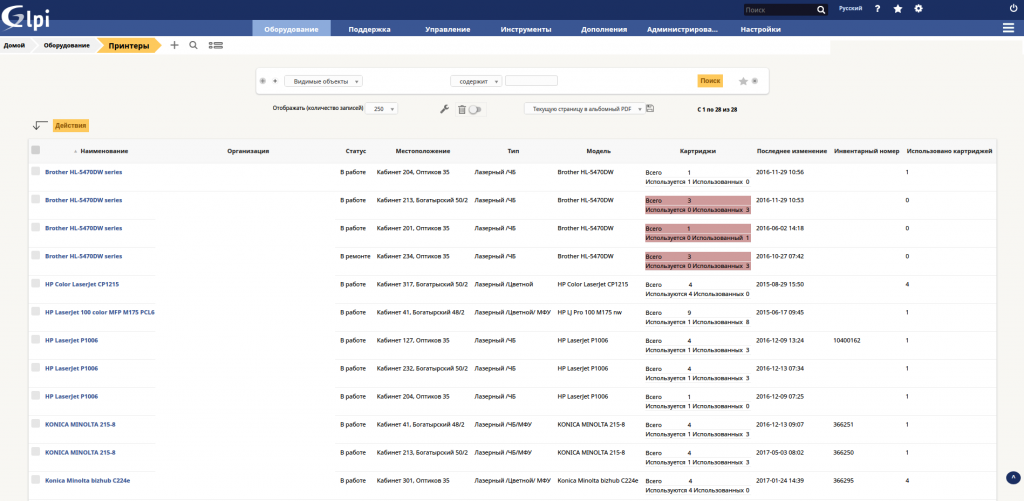
Task: Open HP LaserJet 100 color MFP M175 PCL6 link
Action: 100,312
